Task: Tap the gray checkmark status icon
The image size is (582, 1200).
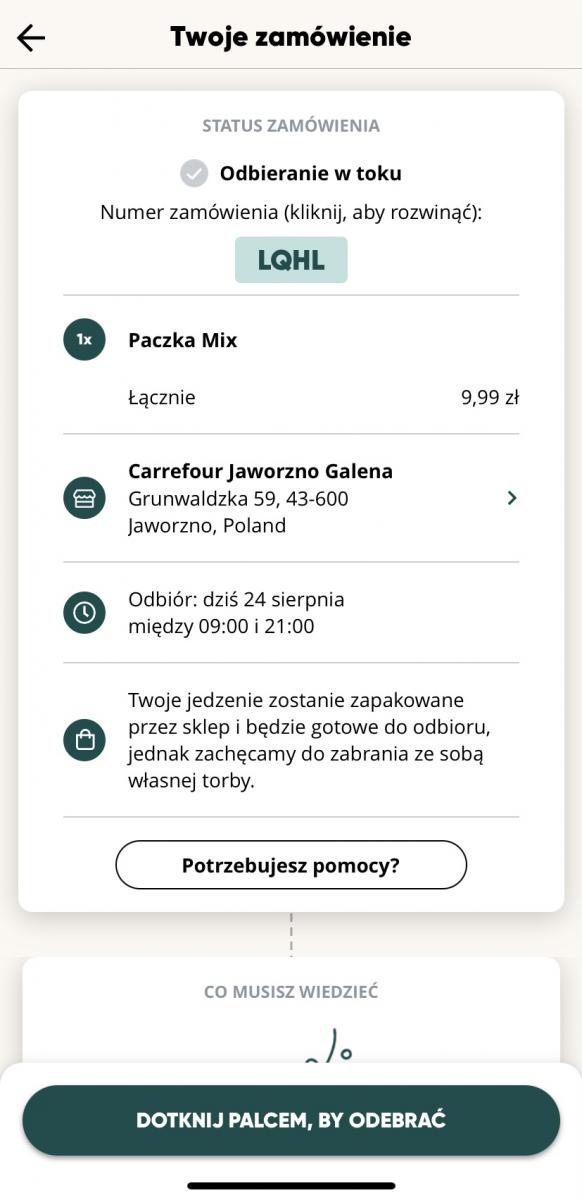Action: pos(194,173)
